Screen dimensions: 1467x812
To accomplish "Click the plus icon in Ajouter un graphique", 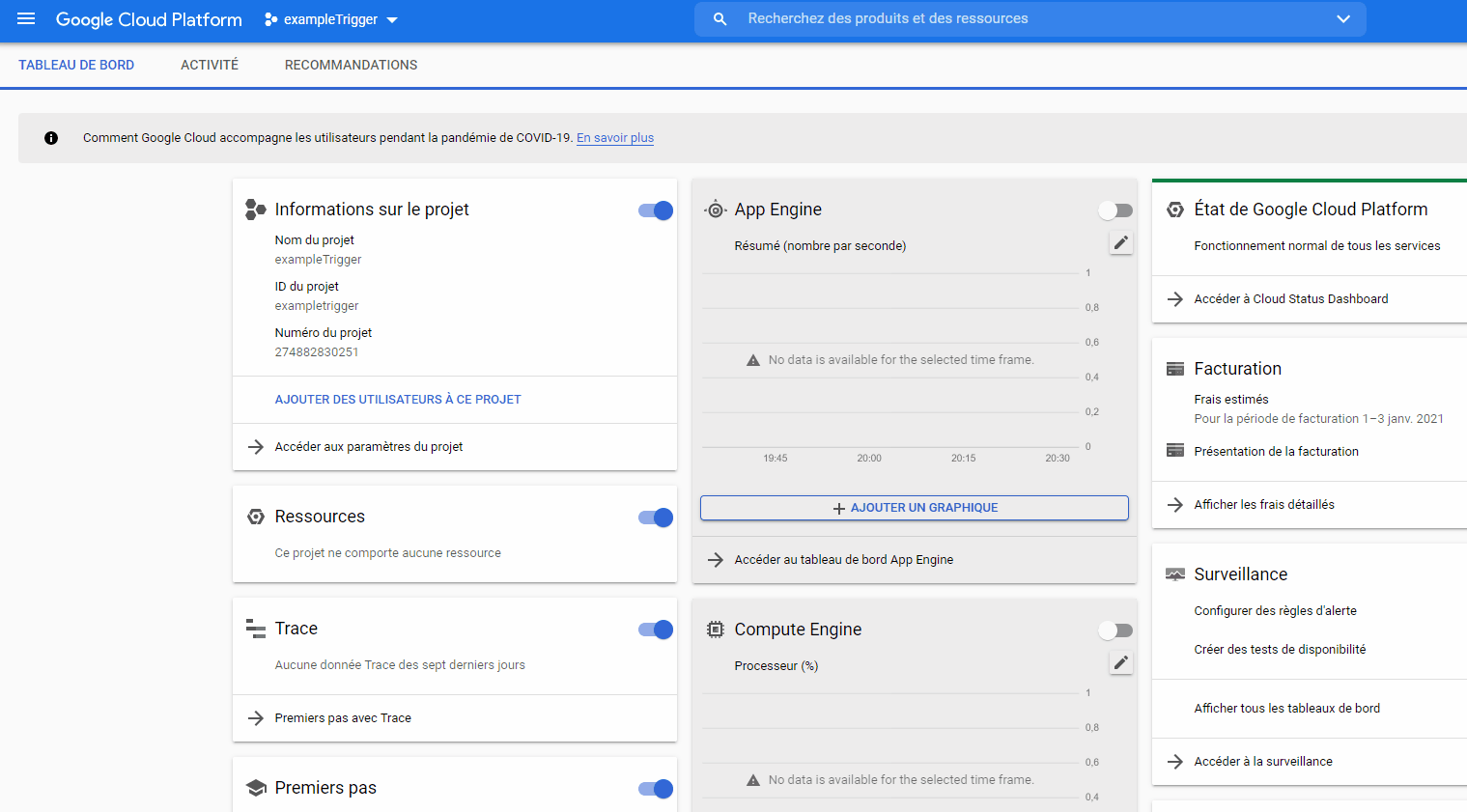I will click(x=839, y=508).
